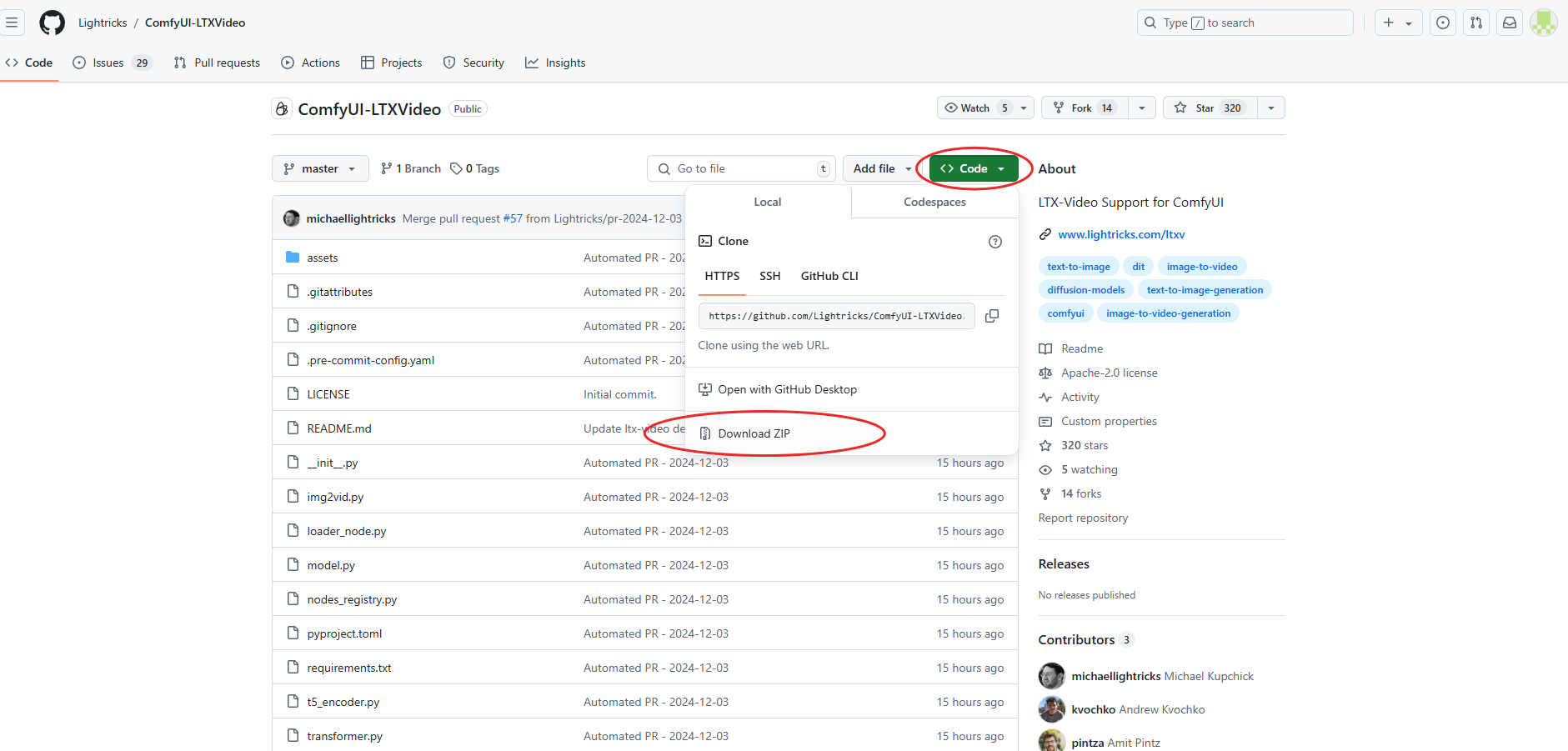1568x751 pixels.
Task: Select the SSH clone option
Action: tap(770, 276)
